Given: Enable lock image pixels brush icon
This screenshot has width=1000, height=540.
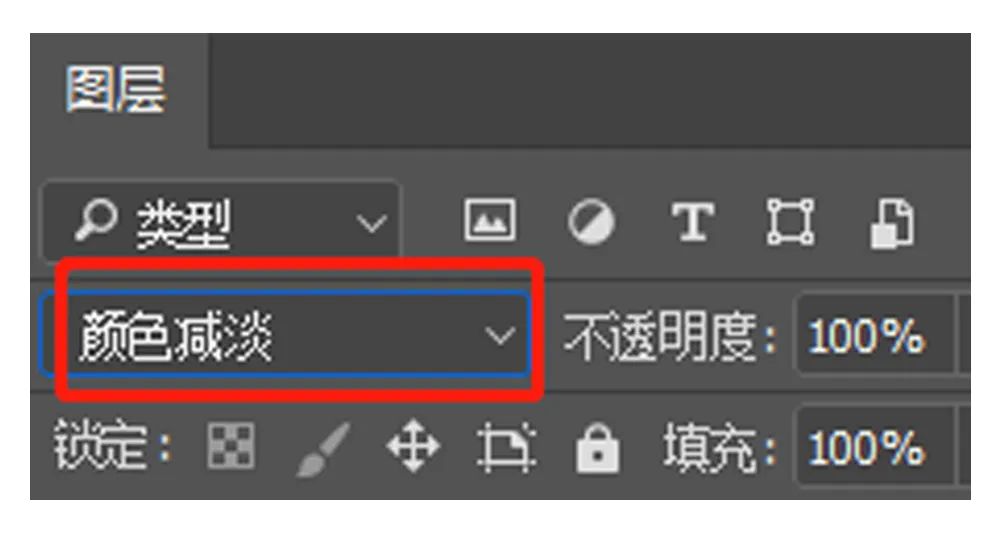Looking at the screenshot, I should 324,448.
